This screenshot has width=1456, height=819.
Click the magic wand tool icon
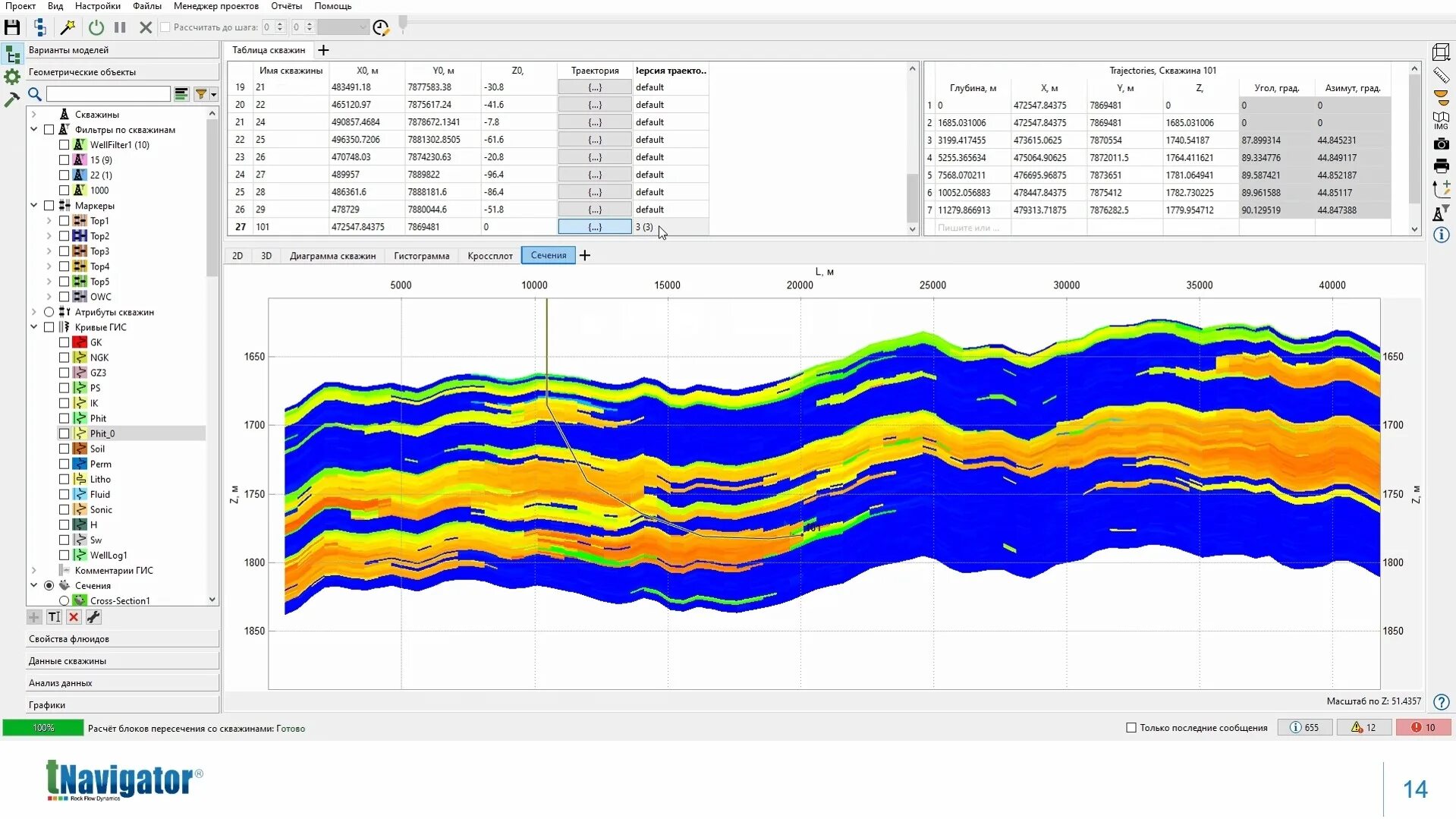coord(68,27)
